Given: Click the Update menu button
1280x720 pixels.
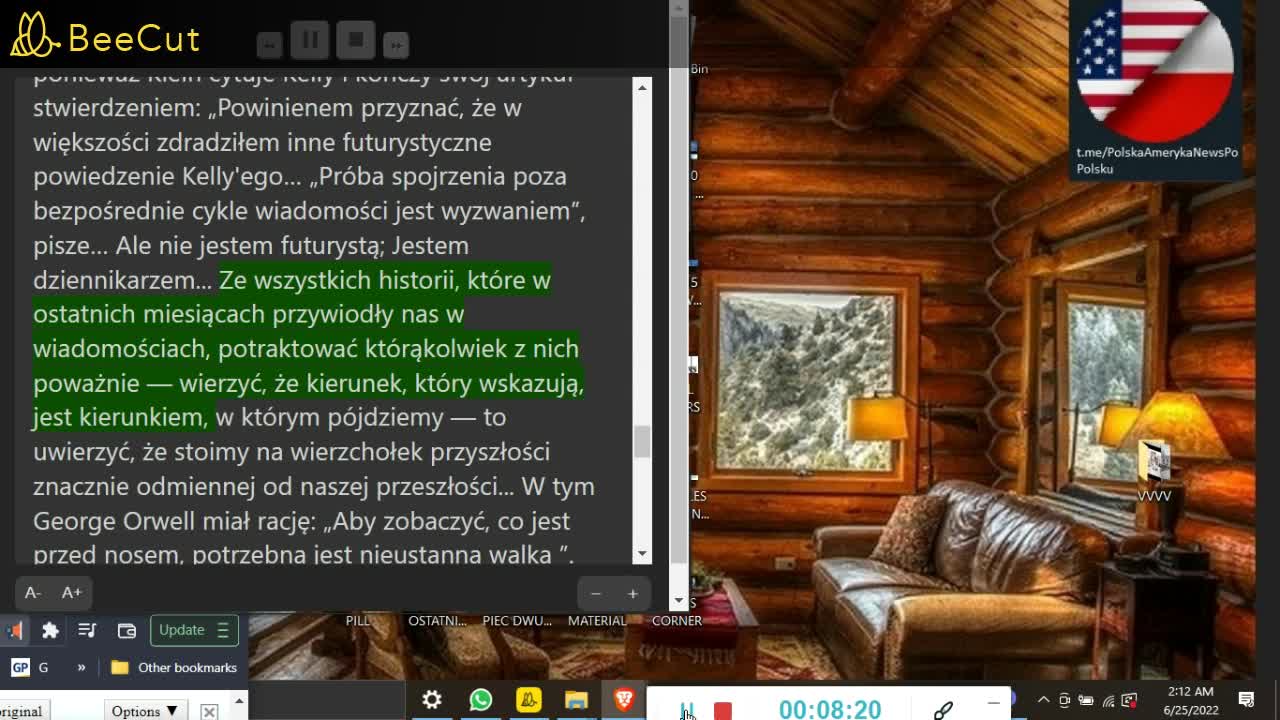Looking at the screenshot, I should click(x=194, y=630).
